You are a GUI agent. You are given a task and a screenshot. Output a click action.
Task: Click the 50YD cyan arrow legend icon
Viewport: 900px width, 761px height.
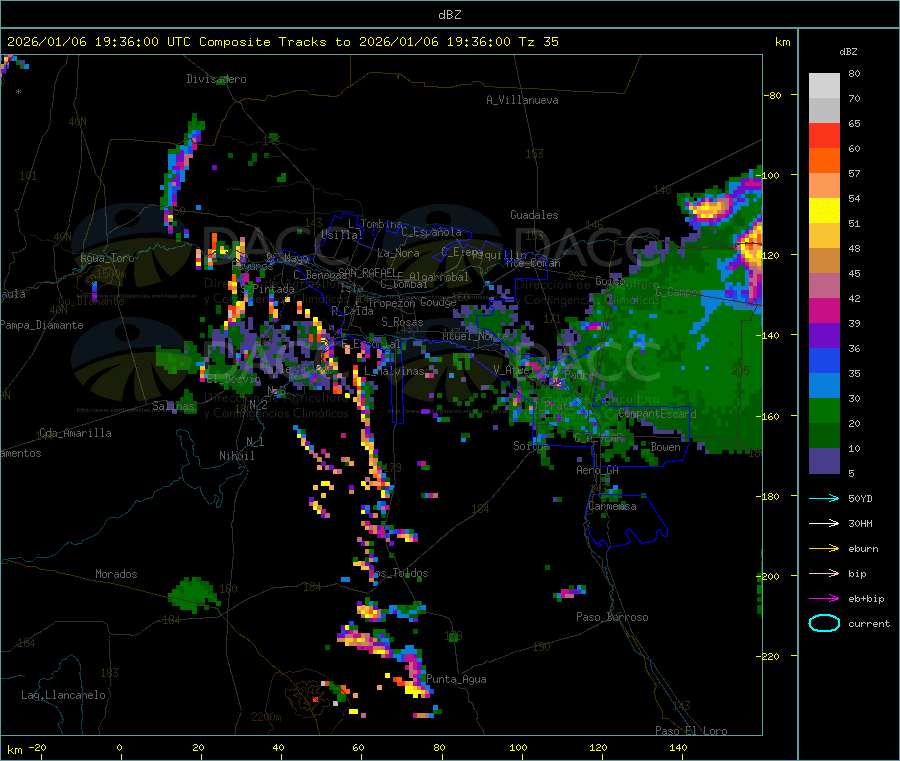click(x=824, y=498)
